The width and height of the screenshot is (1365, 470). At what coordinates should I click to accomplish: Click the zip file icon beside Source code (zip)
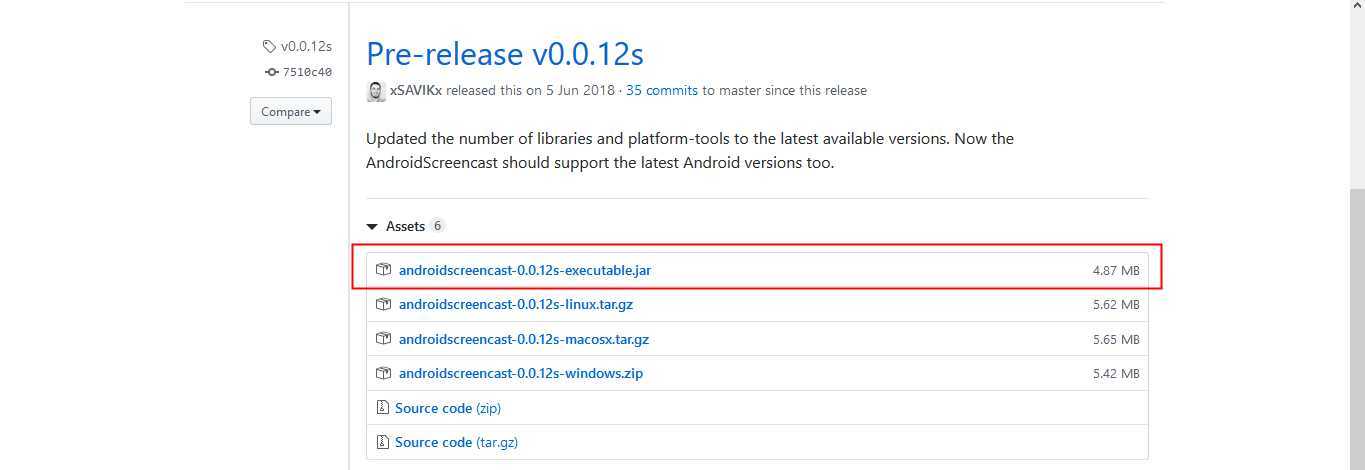[x=382, y=408]
